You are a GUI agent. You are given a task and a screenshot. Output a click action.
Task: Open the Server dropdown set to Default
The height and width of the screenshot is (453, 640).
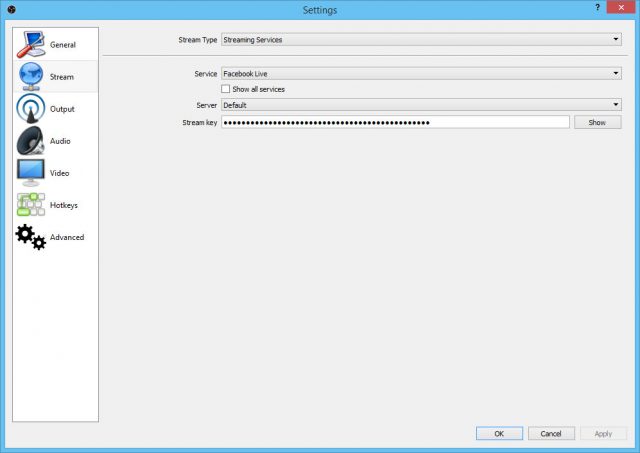point(420,105)
